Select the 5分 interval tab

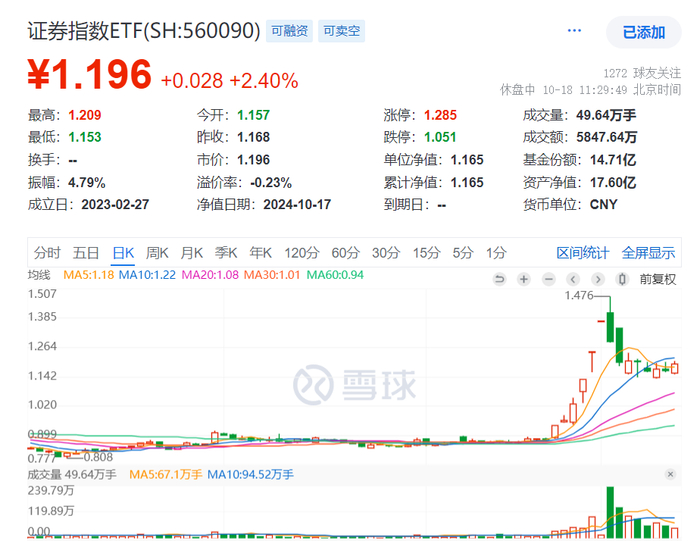click(x=462, y=253)
